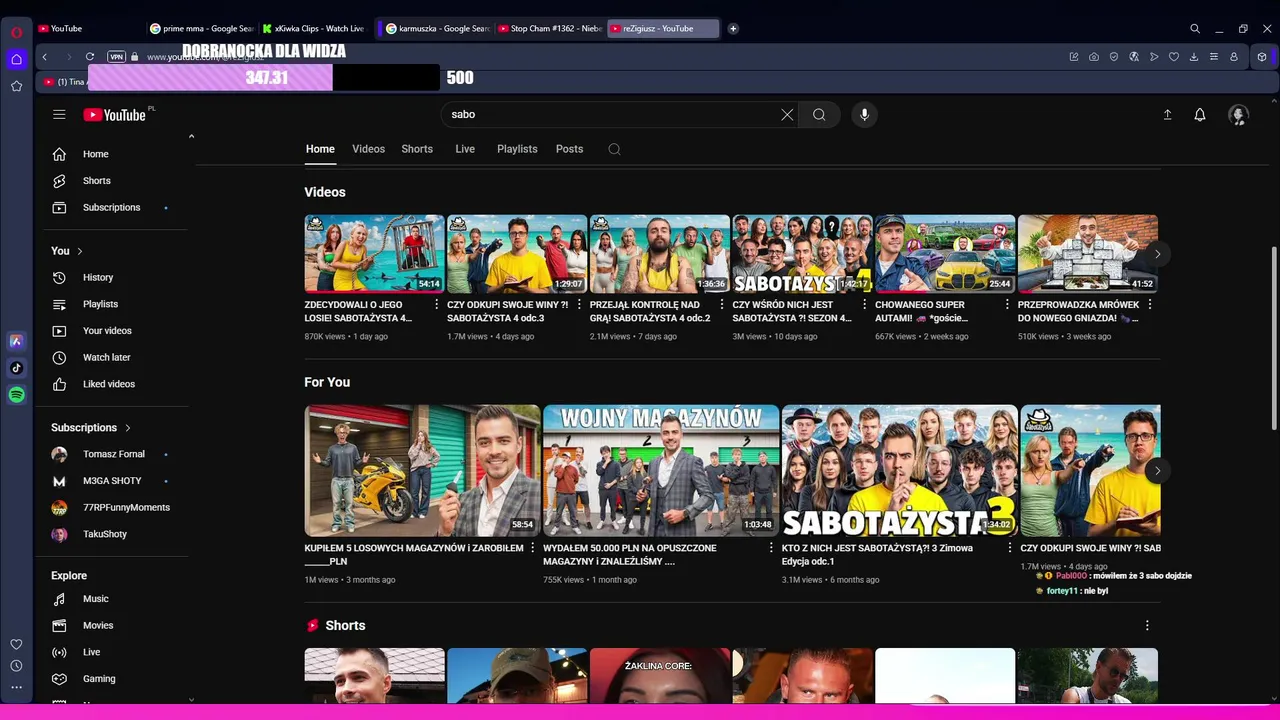1280x720 pixels.
Task: Open options for KUPIŁEM 5 LOSOWYCH MAGAZYNÓW video
Action: (532, 548)
